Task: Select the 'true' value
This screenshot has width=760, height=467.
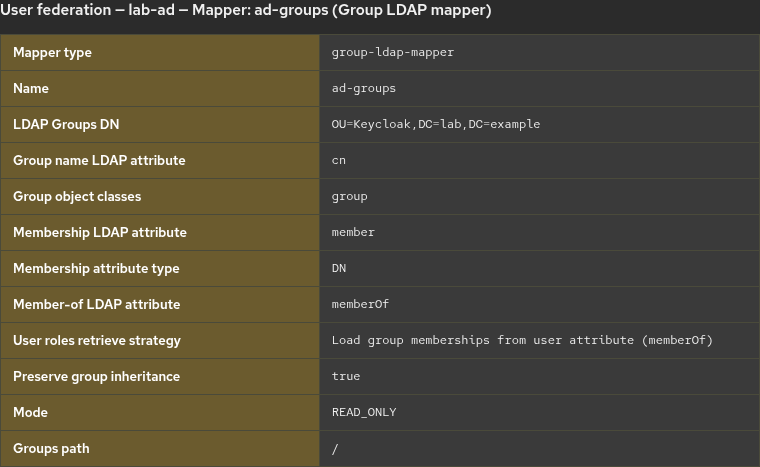Action: click(x=346, y=376)
